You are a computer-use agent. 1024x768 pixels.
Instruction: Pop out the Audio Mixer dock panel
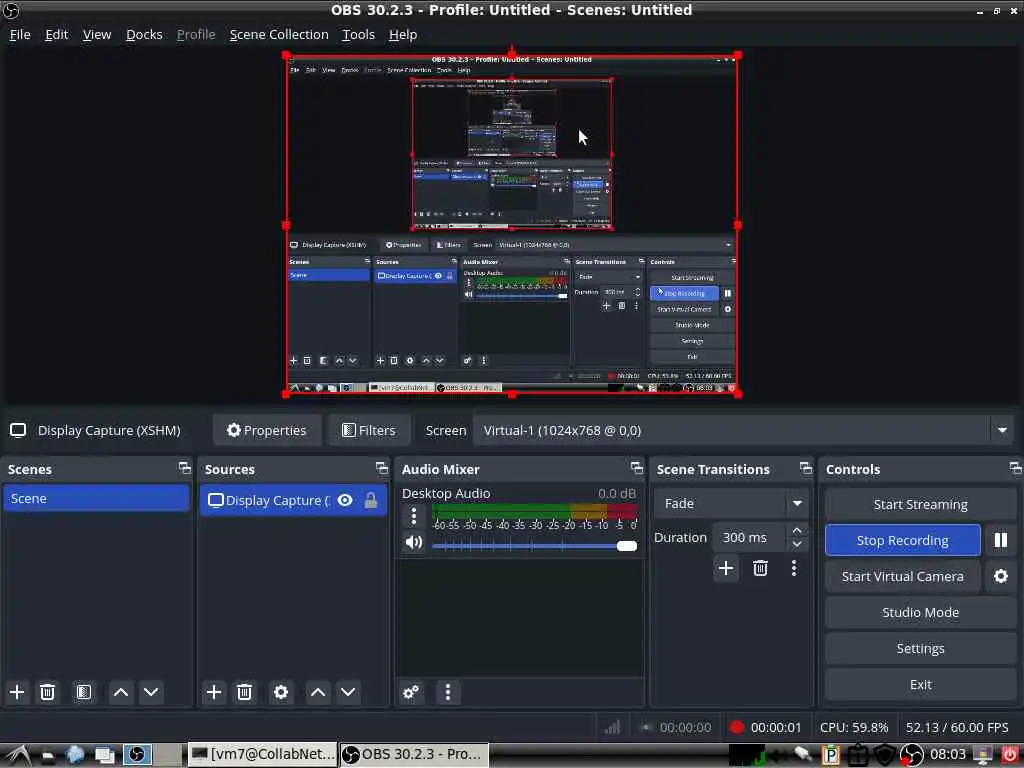tap(637, 468)
